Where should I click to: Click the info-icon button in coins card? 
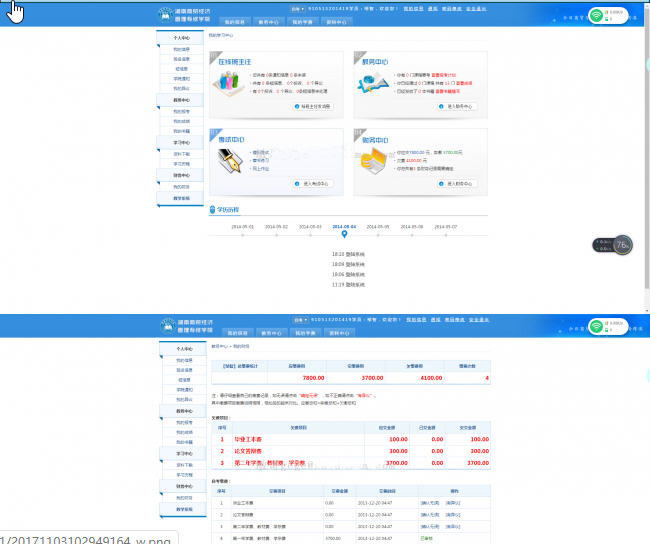456,184
